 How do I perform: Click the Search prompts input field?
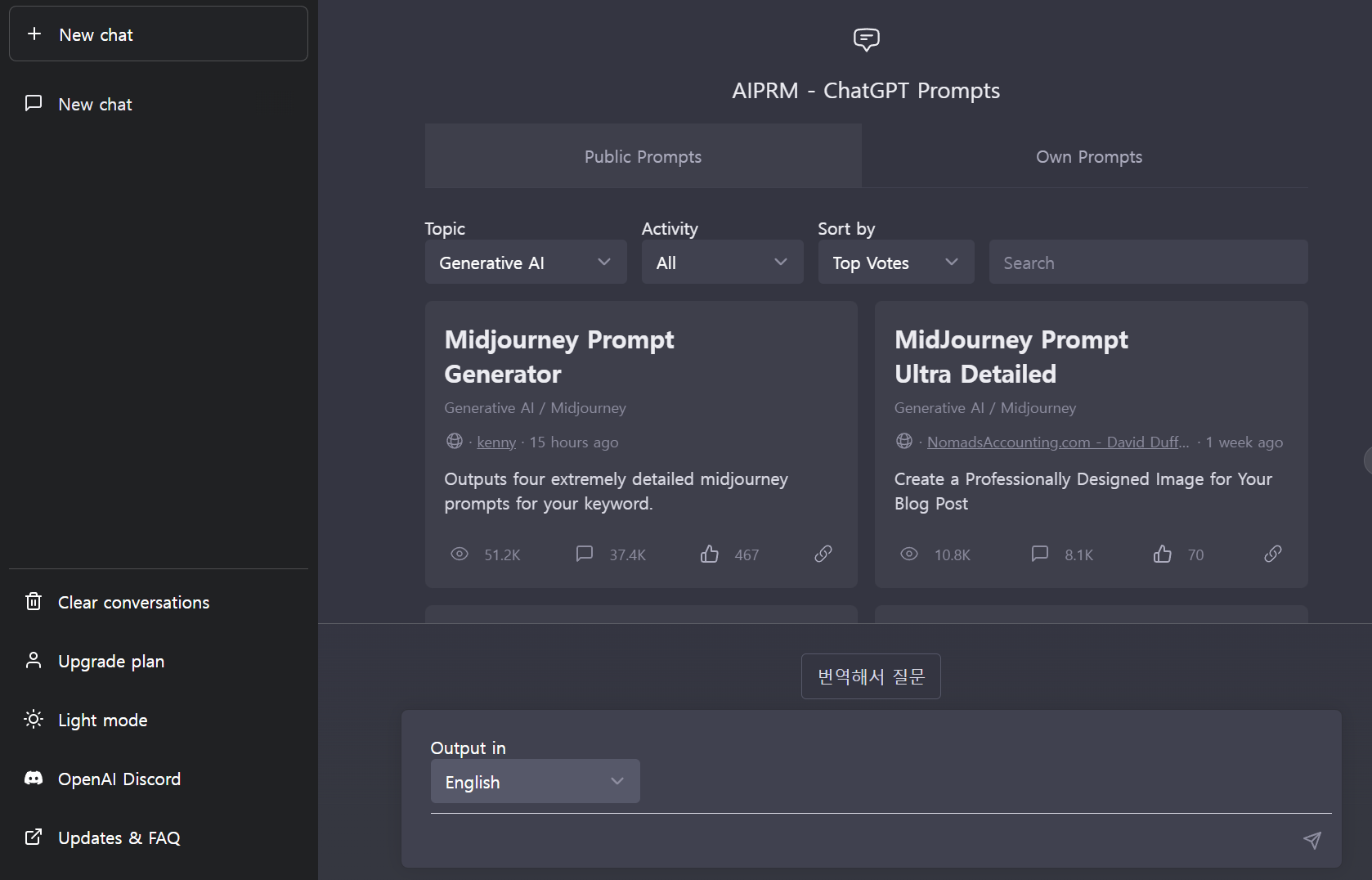click(x=1149, y=262)
